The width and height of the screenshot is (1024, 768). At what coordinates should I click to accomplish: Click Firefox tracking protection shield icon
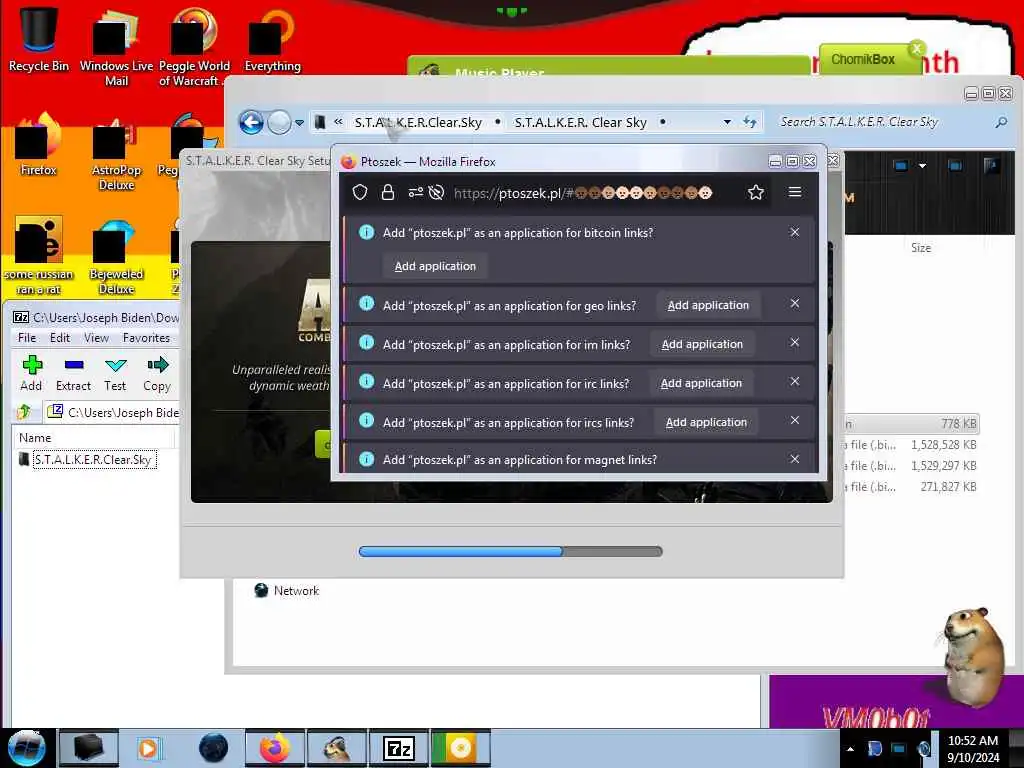click(360, 192)
